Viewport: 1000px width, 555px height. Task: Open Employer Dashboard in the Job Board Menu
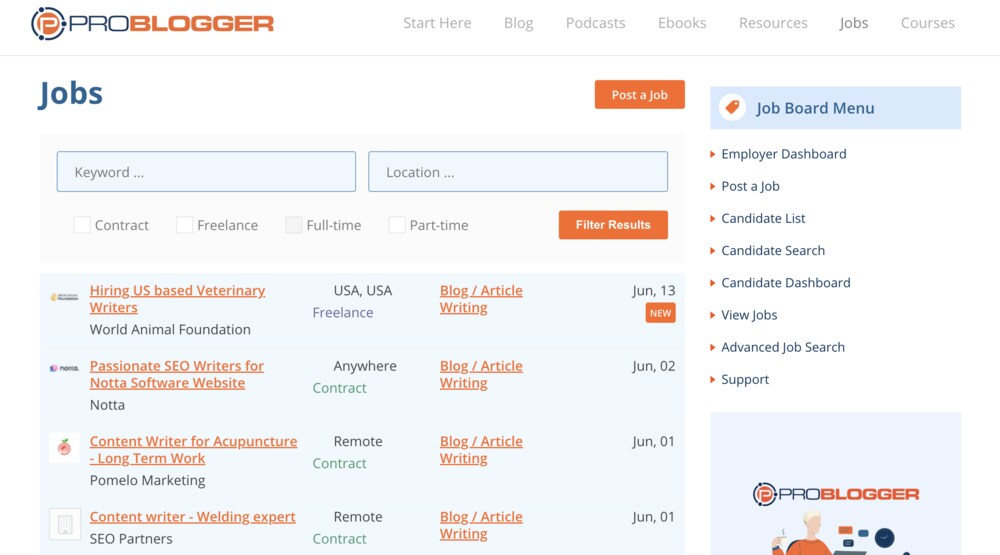[784, 154]
